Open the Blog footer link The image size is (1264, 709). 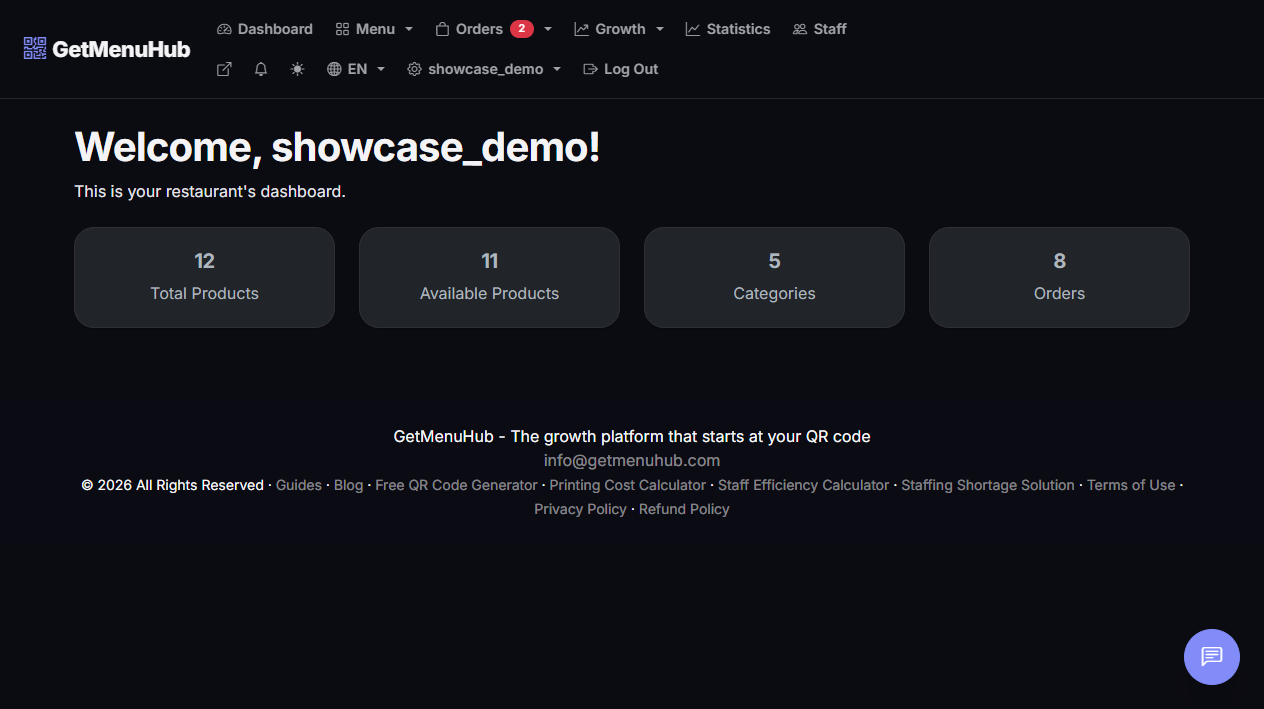(x=349, y=485)
